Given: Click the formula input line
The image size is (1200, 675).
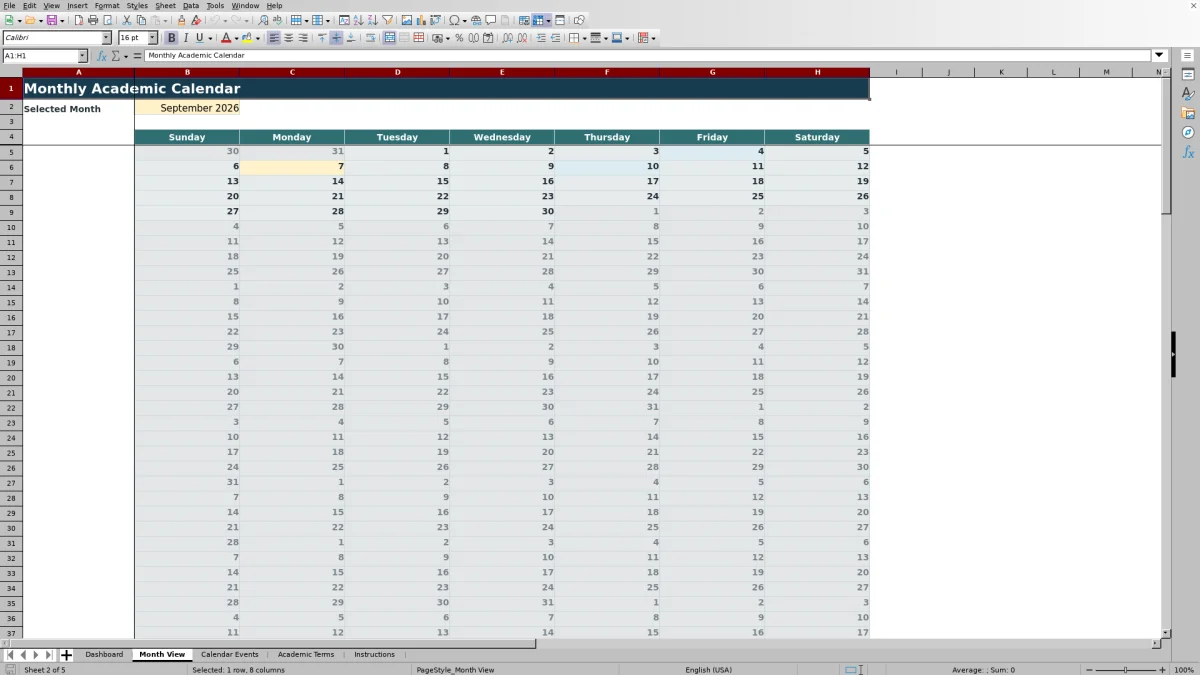Looking at the screenshot, I should 648,56.
